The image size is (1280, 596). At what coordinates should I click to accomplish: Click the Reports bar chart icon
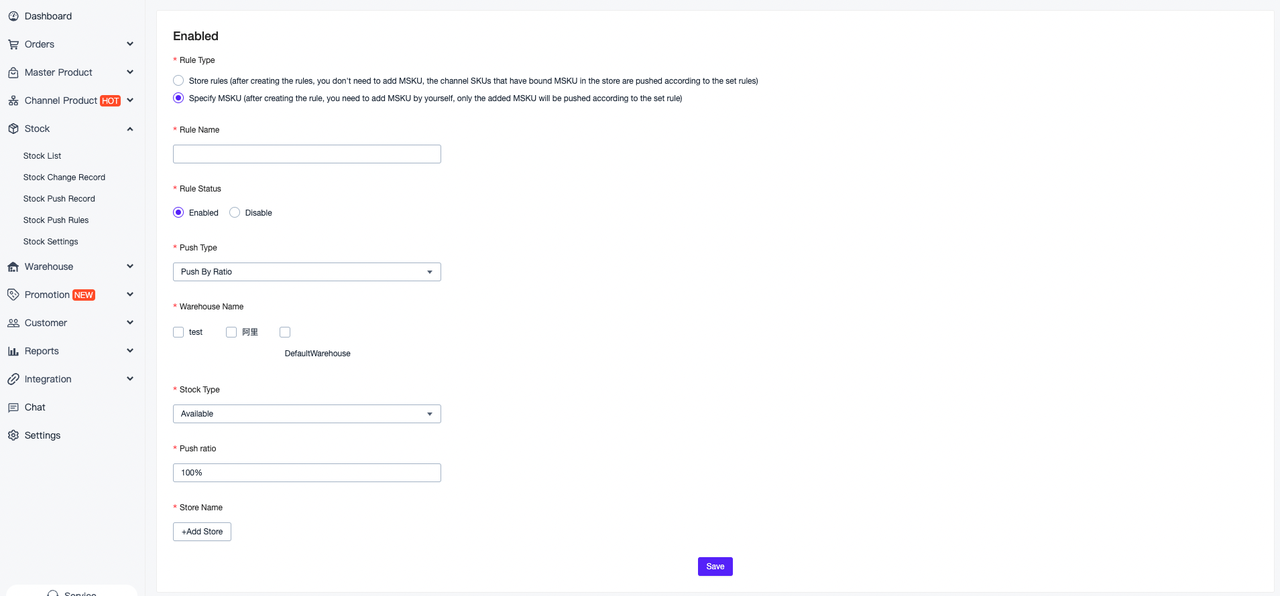13,351
